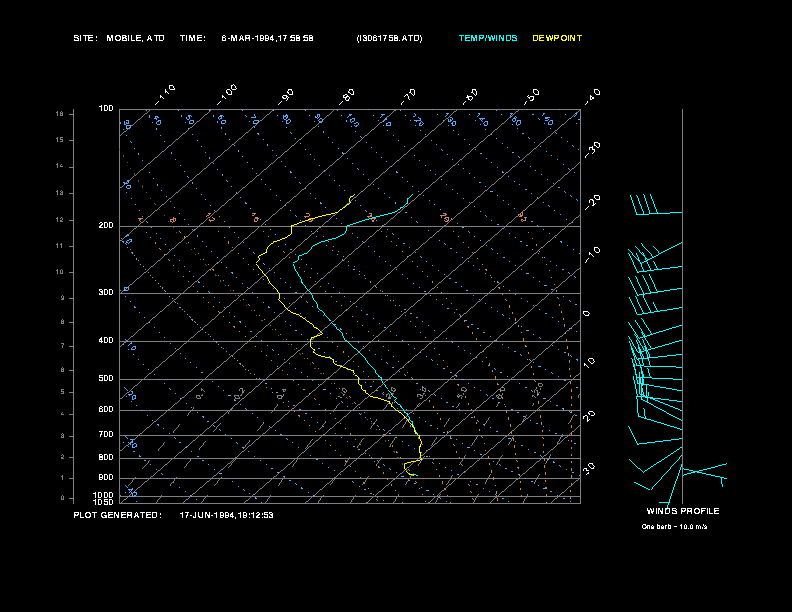Click the 9 km mark on height axis

tap(63, 298)
